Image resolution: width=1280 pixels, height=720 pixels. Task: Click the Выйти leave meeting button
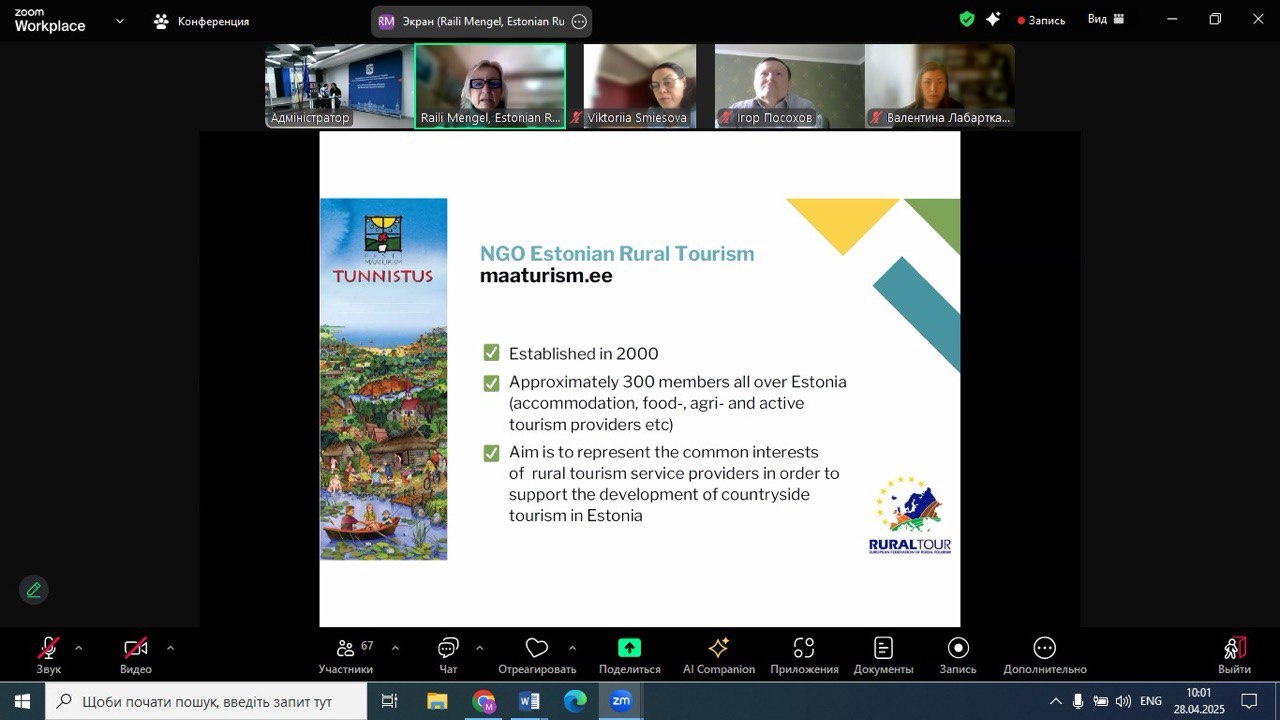[x=1234, y=655]
